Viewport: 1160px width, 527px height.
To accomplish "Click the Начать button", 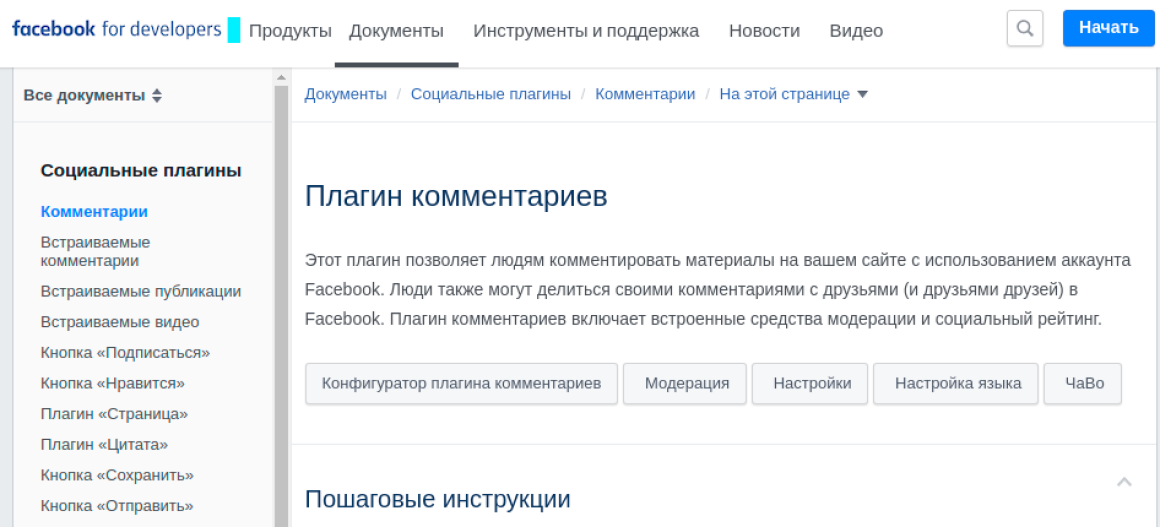I will click(1108, 28).
